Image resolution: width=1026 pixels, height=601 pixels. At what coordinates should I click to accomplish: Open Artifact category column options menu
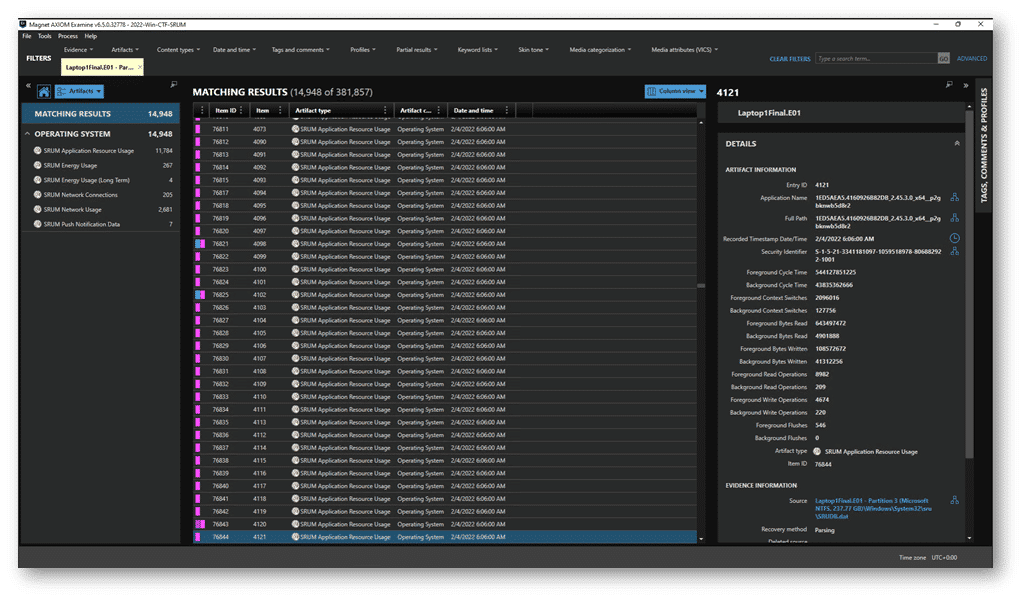pyautogui.click(x=438, y=111)
